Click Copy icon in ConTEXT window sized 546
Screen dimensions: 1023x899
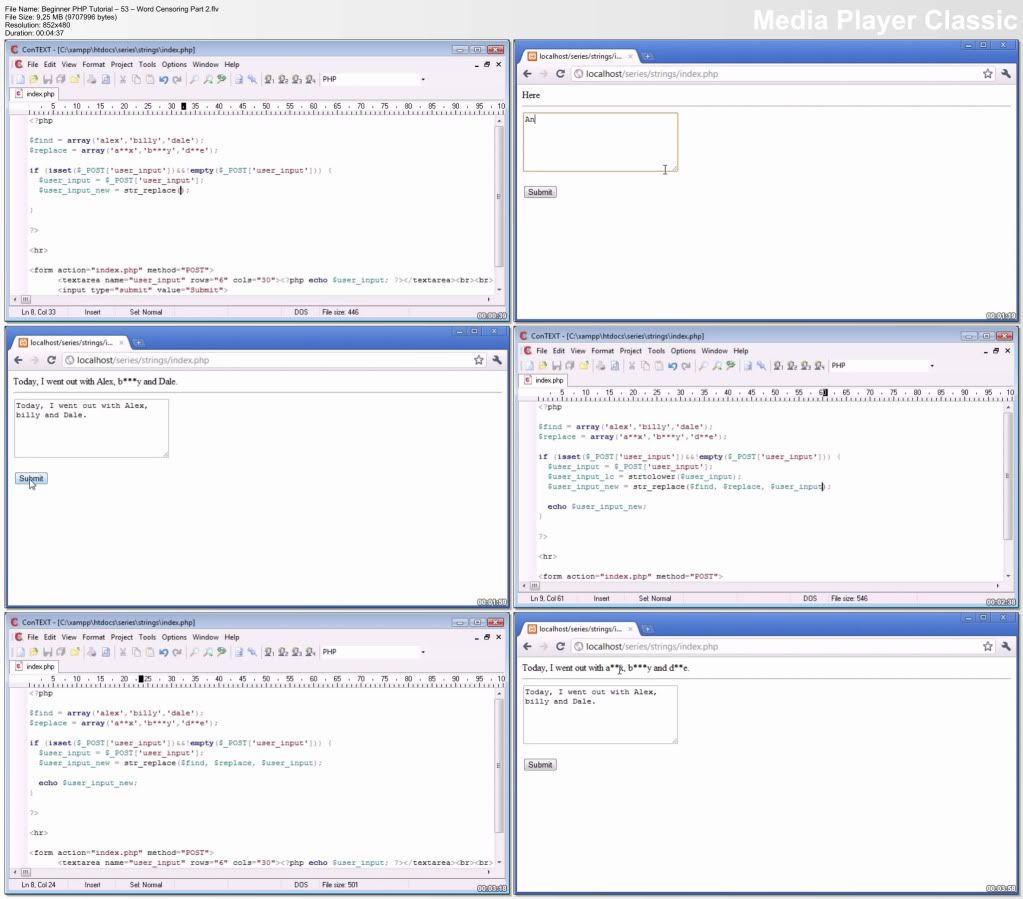click(x=645, y=366)
